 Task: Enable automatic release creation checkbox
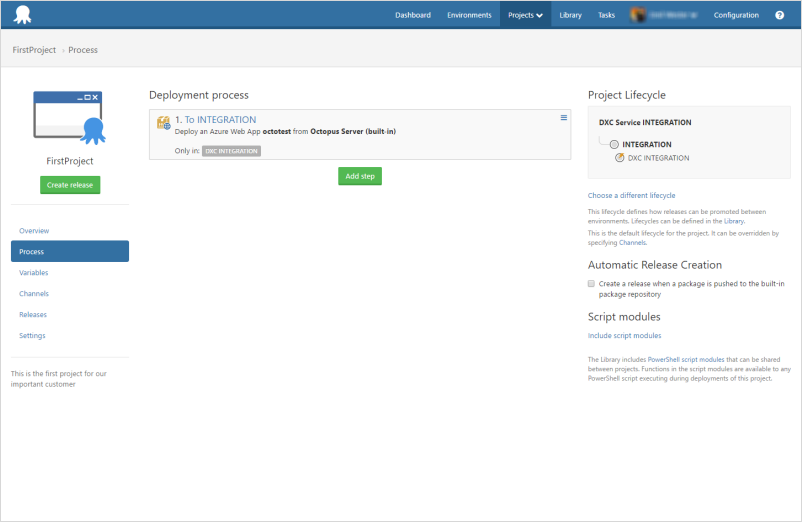(x=591, y=284)
